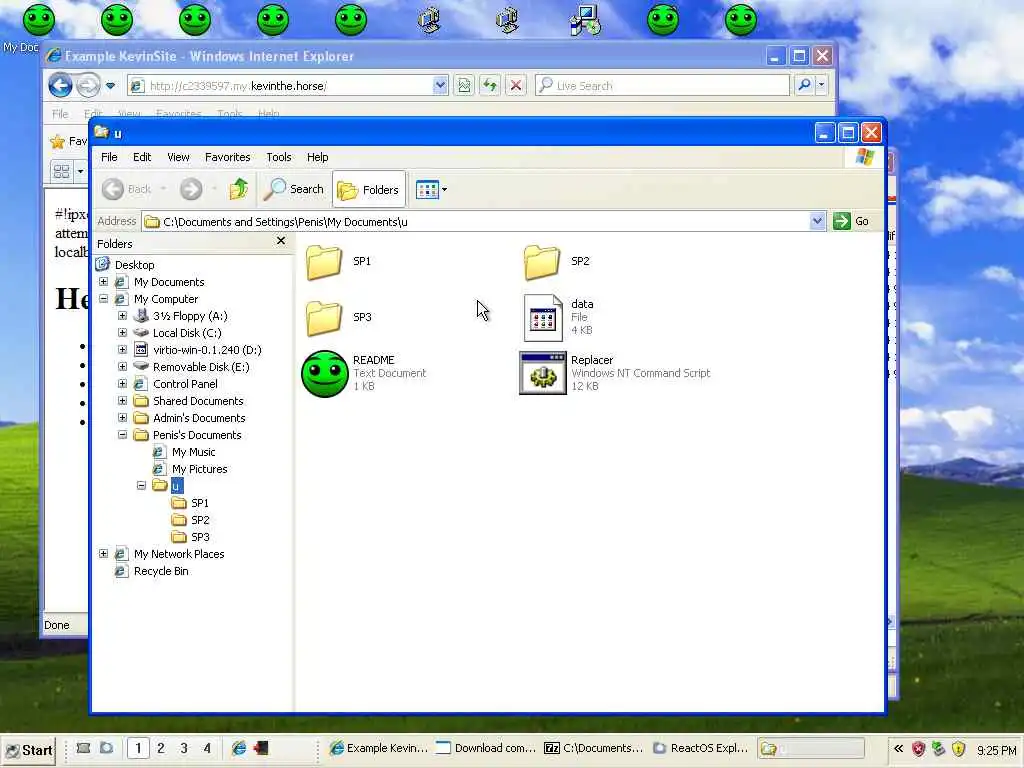Expand hidden tray icons chevron
1024x768 pixels.
coord(899,749)
